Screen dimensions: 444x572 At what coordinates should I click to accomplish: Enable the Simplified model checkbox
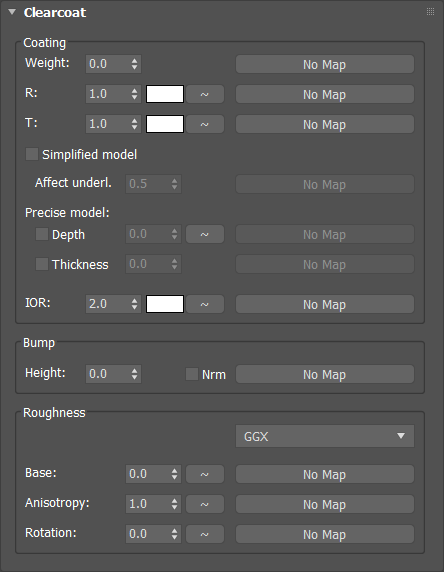pos(32,154)
